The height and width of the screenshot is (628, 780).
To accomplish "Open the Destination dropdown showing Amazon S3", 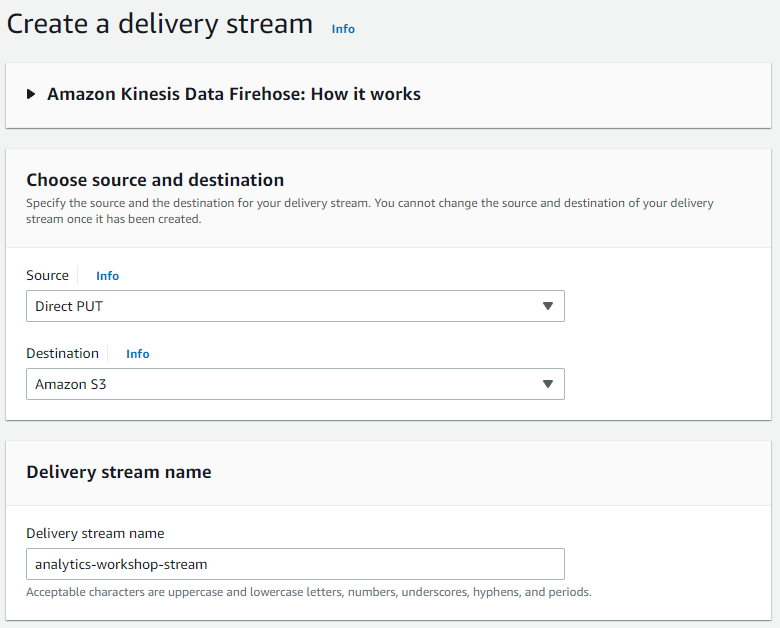I will 295,384.
